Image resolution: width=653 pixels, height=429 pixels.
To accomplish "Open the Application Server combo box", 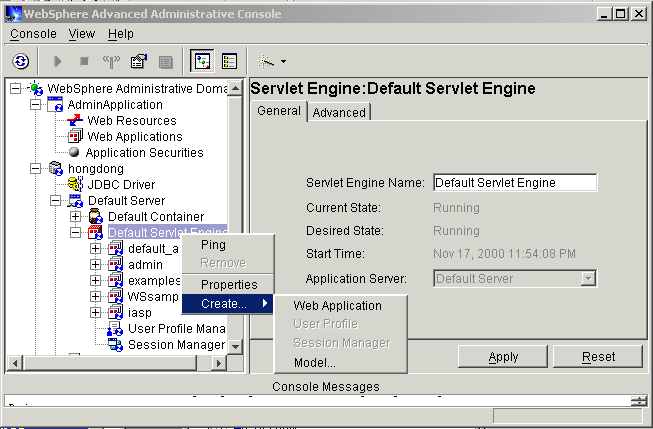I will point(515,278).
